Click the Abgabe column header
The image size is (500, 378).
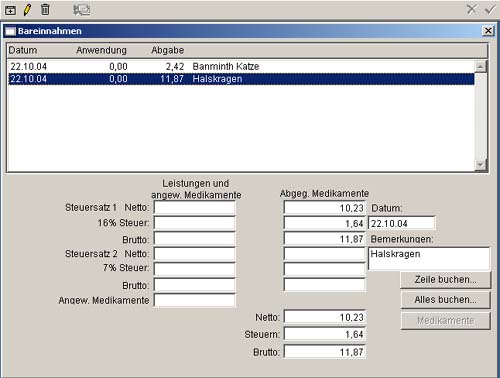[168, 50]
